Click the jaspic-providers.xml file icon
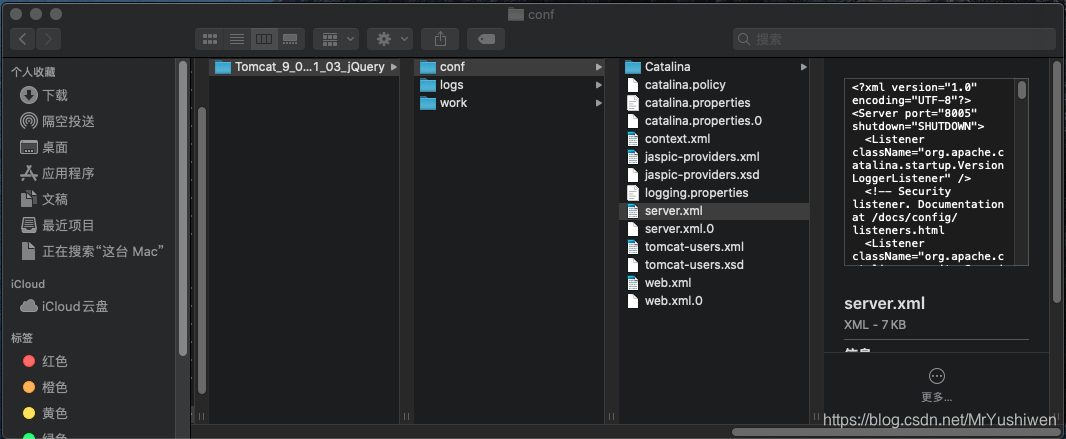The image size is (1066, 439). [x=633, y=157]
